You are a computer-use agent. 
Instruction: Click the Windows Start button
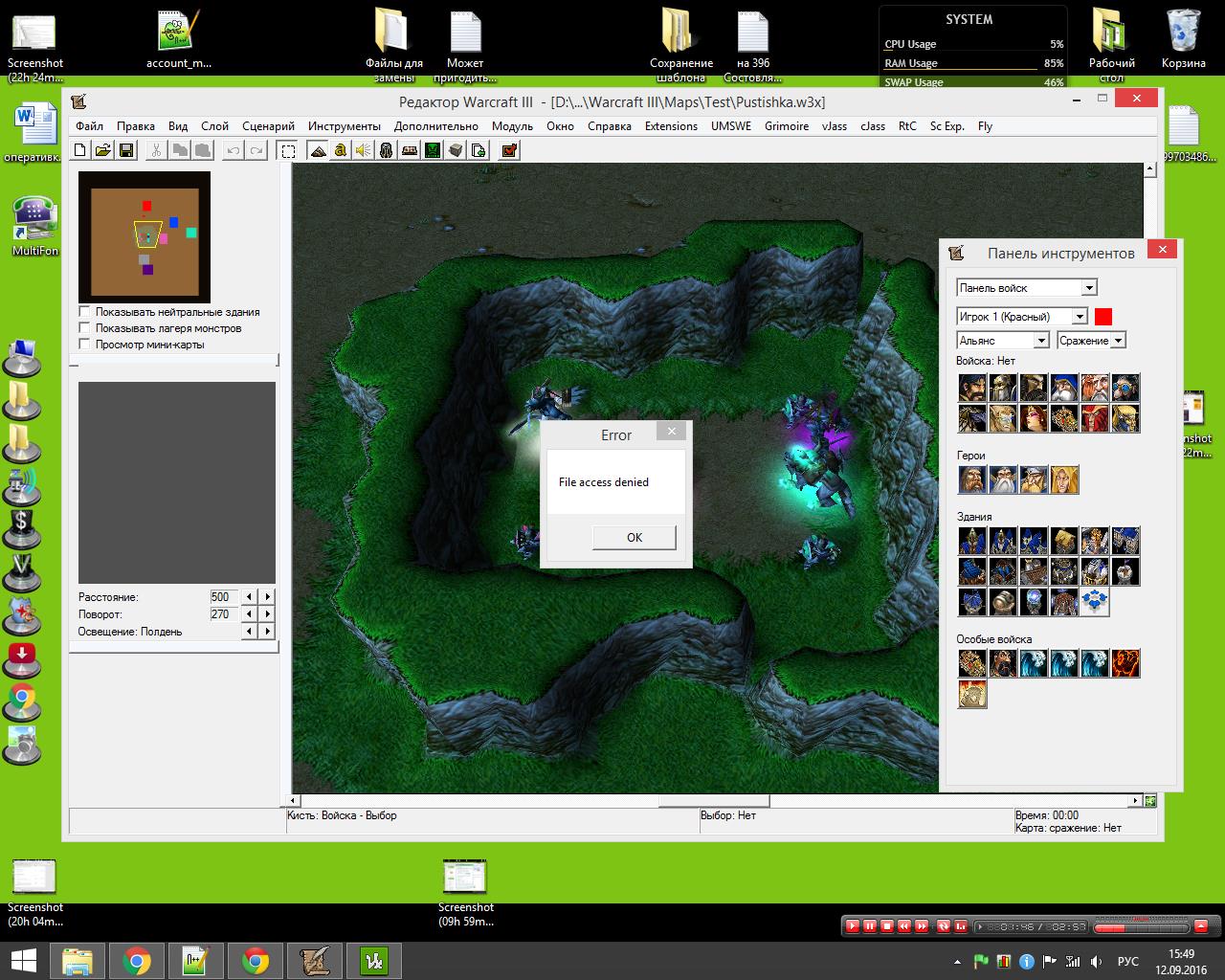(x=24, y=961)
